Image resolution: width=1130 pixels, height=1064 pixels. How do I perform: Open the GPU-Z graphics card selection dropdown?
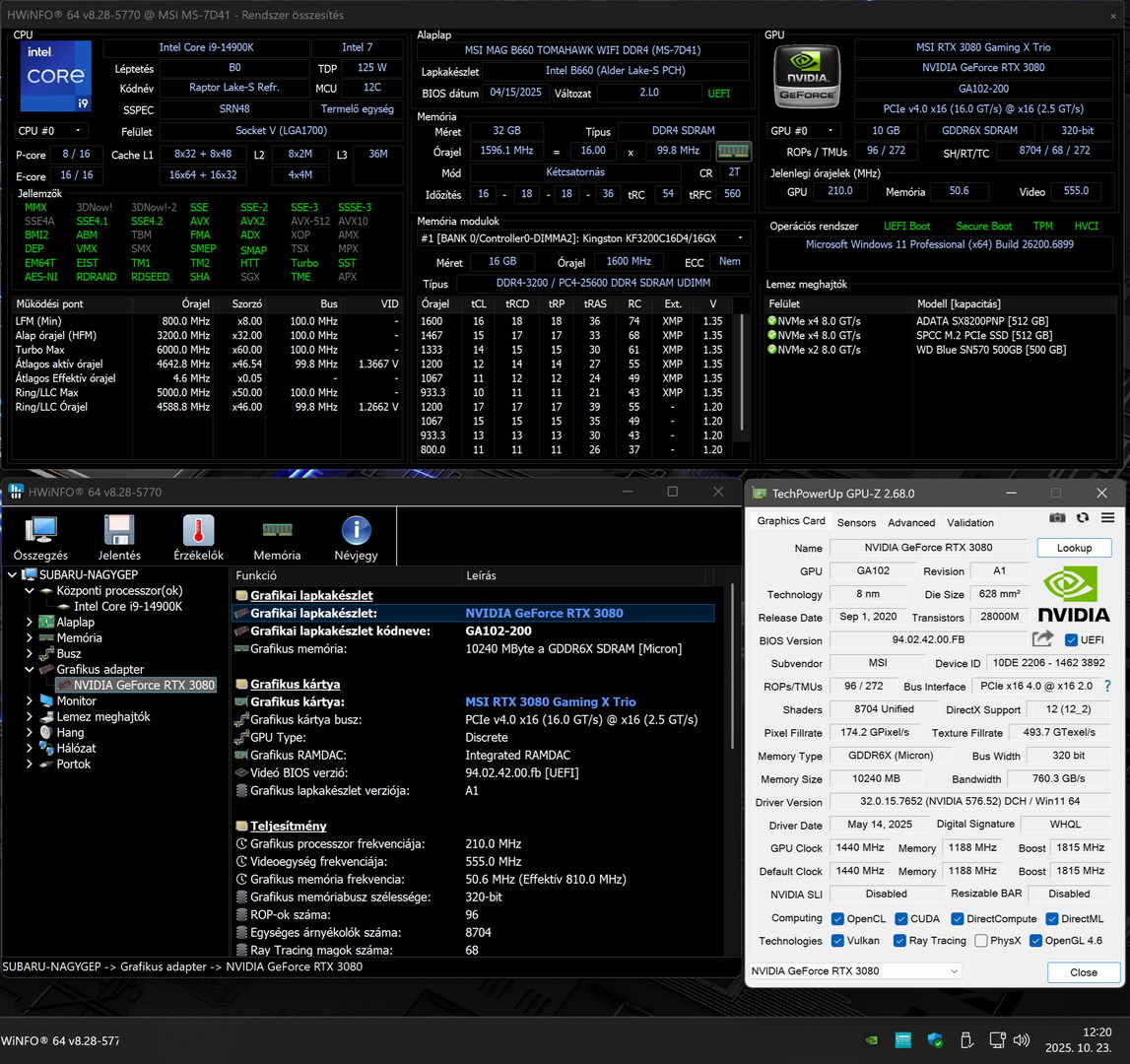click(x=855, y=971)
